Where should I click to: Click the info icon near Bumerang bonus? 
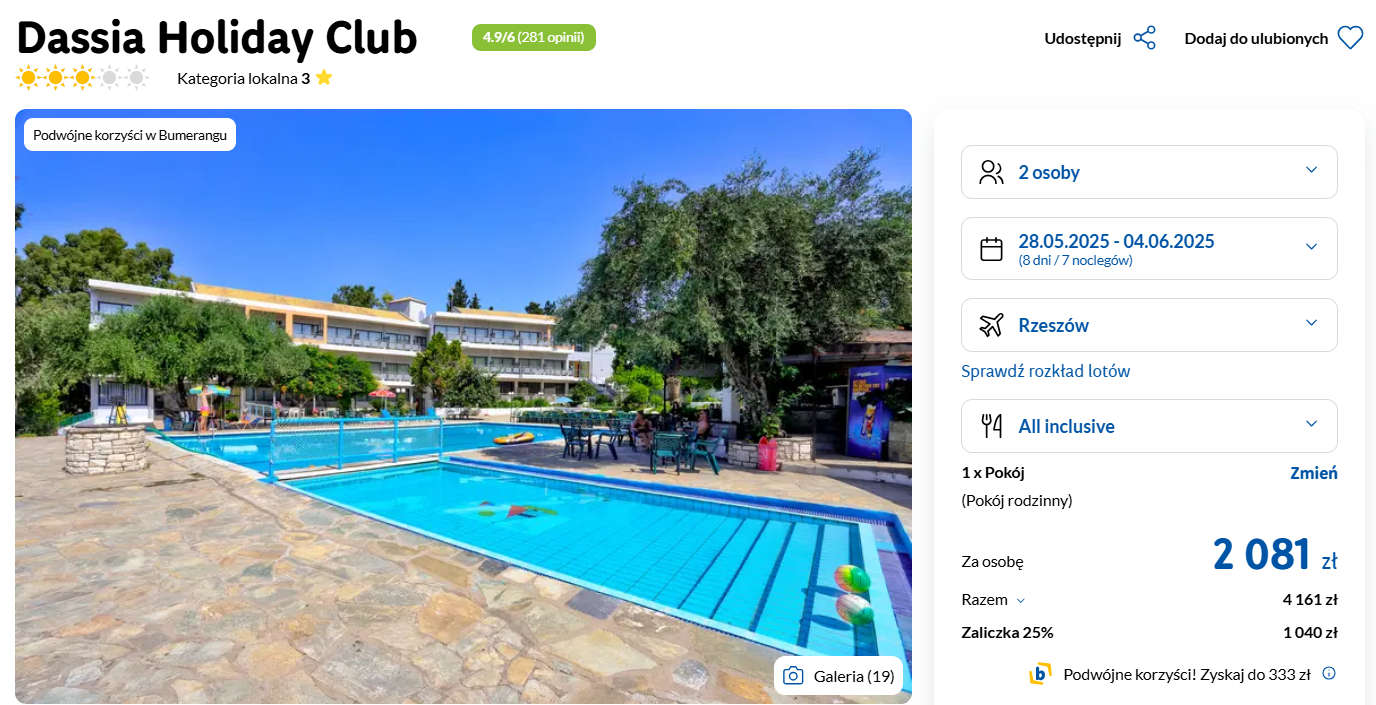(x=1329, y=674)
